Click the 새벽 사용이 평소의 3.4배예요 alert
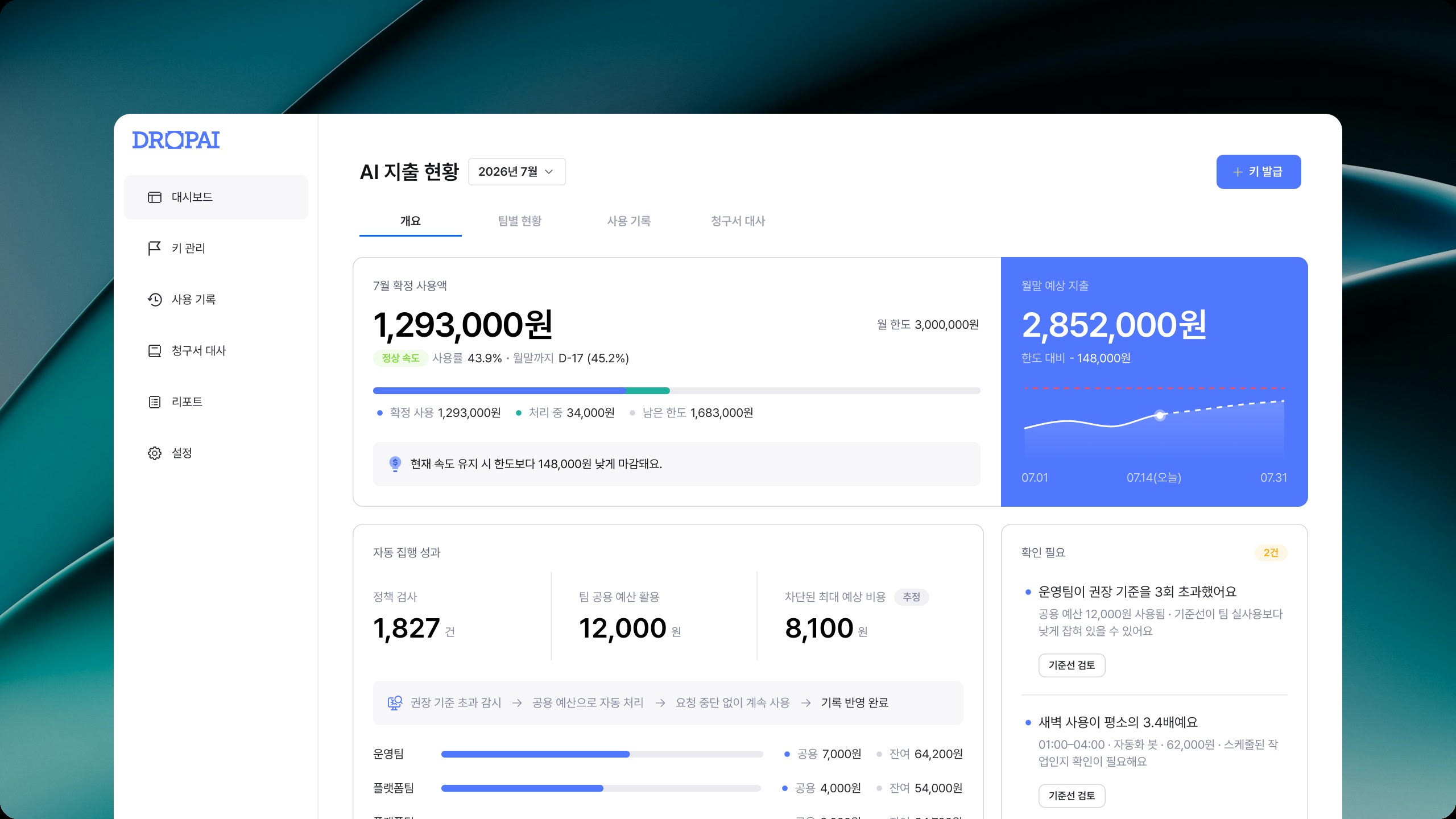The height and width of the screenshot is (819, 1456). coord(1118,722)
